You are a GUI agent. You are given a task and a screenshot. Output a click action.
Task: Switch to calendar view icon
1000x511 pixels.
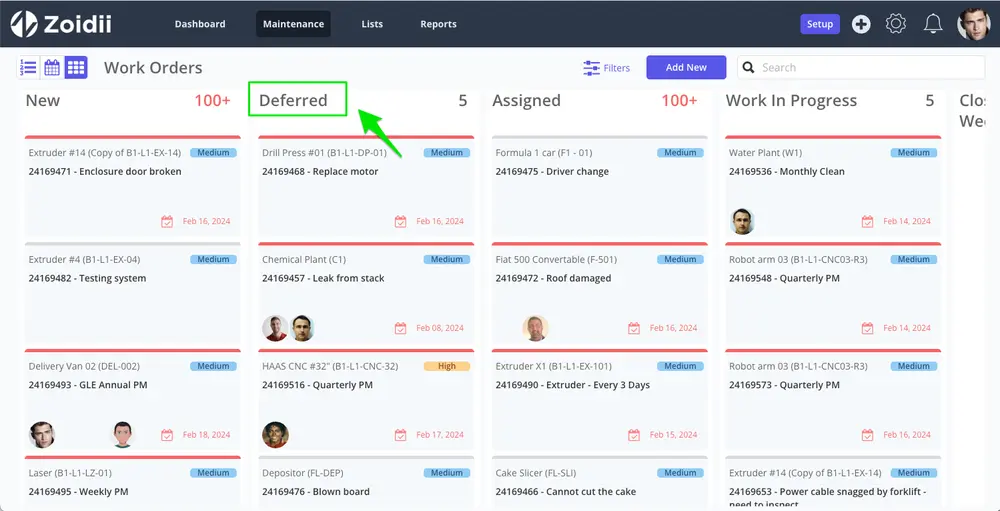pos(52,67)
